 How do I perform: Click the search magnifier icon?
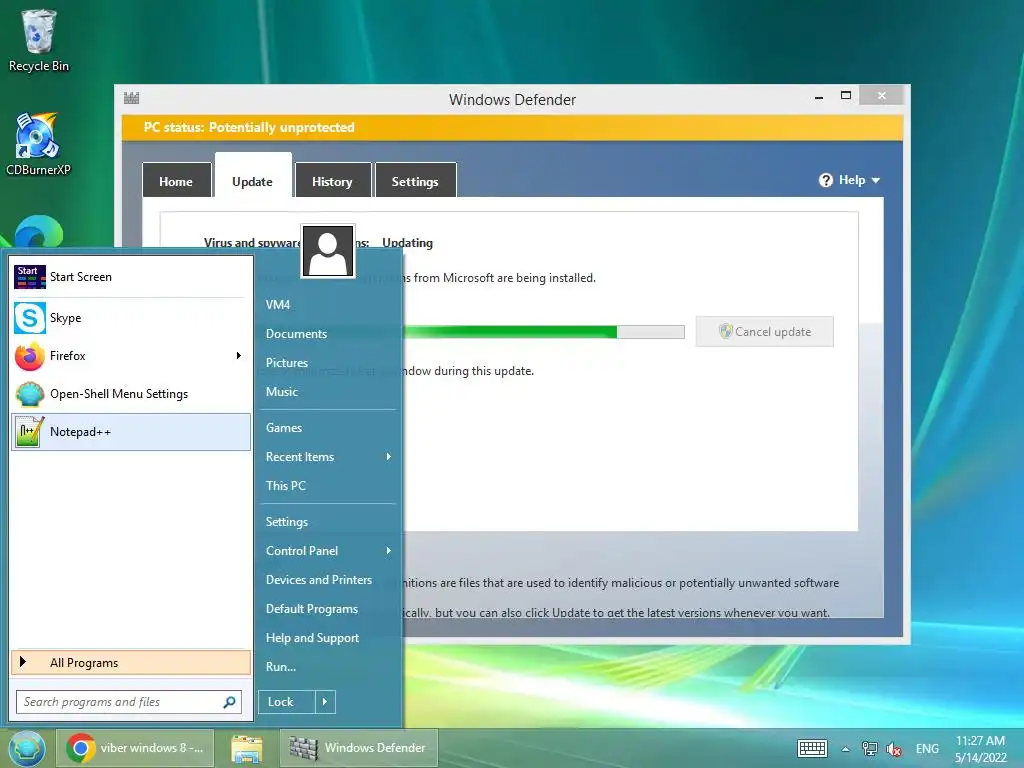[229, 702]
